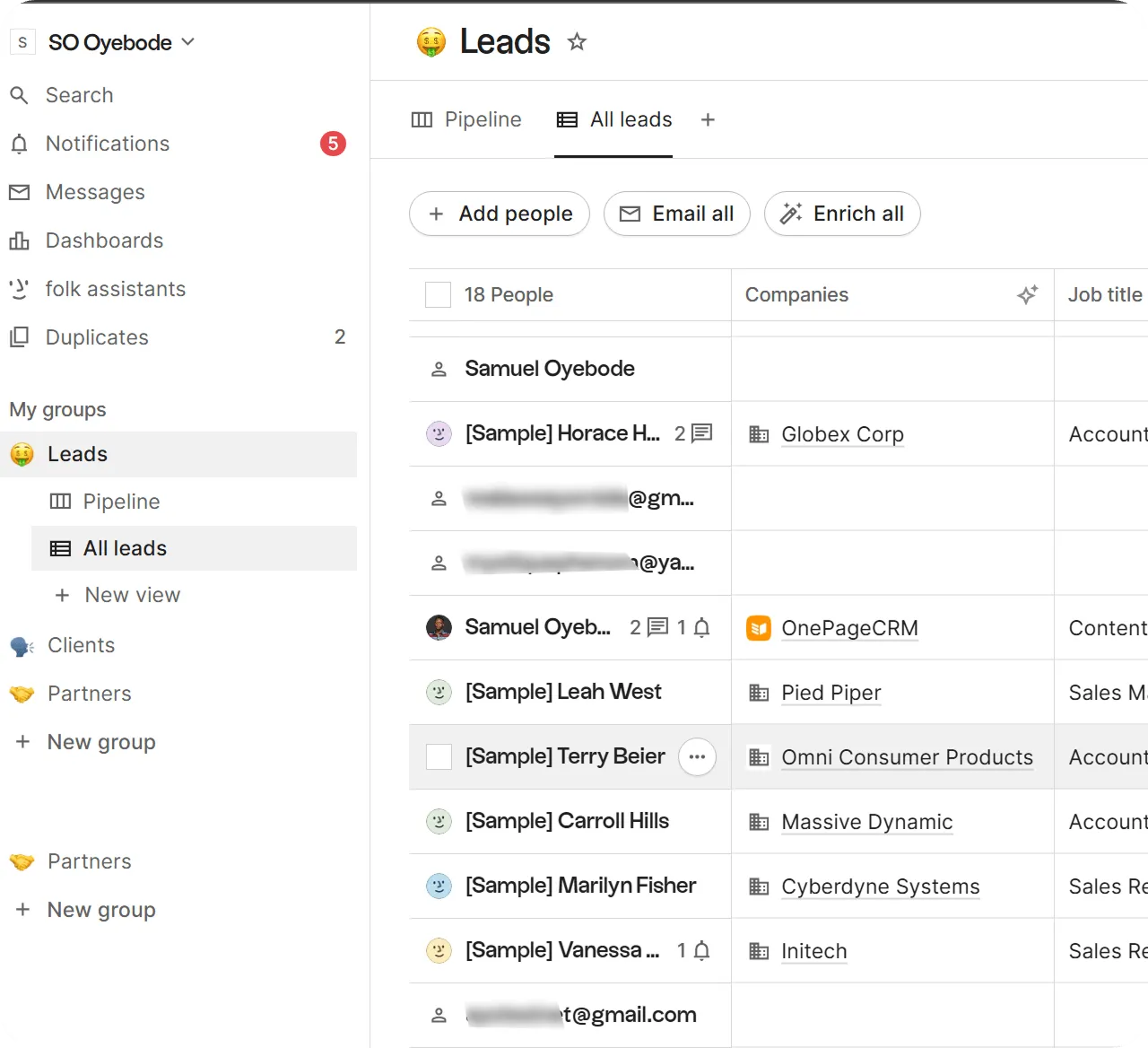Click the OnePageCRM company logo icon
Image resolution: width=1148 pixels, height=1048 pixels.
759,628
